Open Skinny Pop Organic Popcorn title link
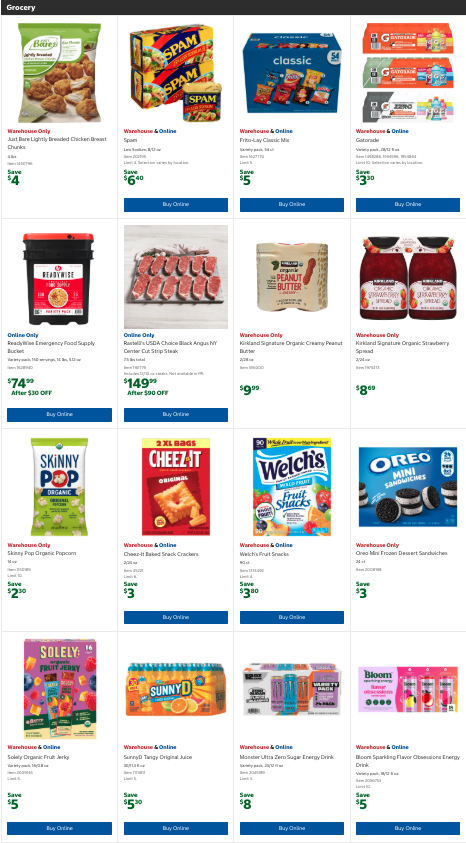 (41, 553)
